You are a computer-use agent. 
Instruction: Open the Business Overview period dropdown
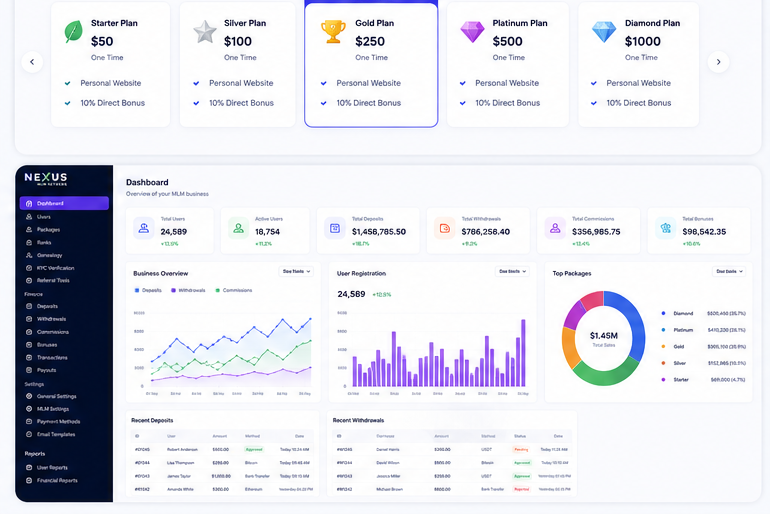coord(296,271)
